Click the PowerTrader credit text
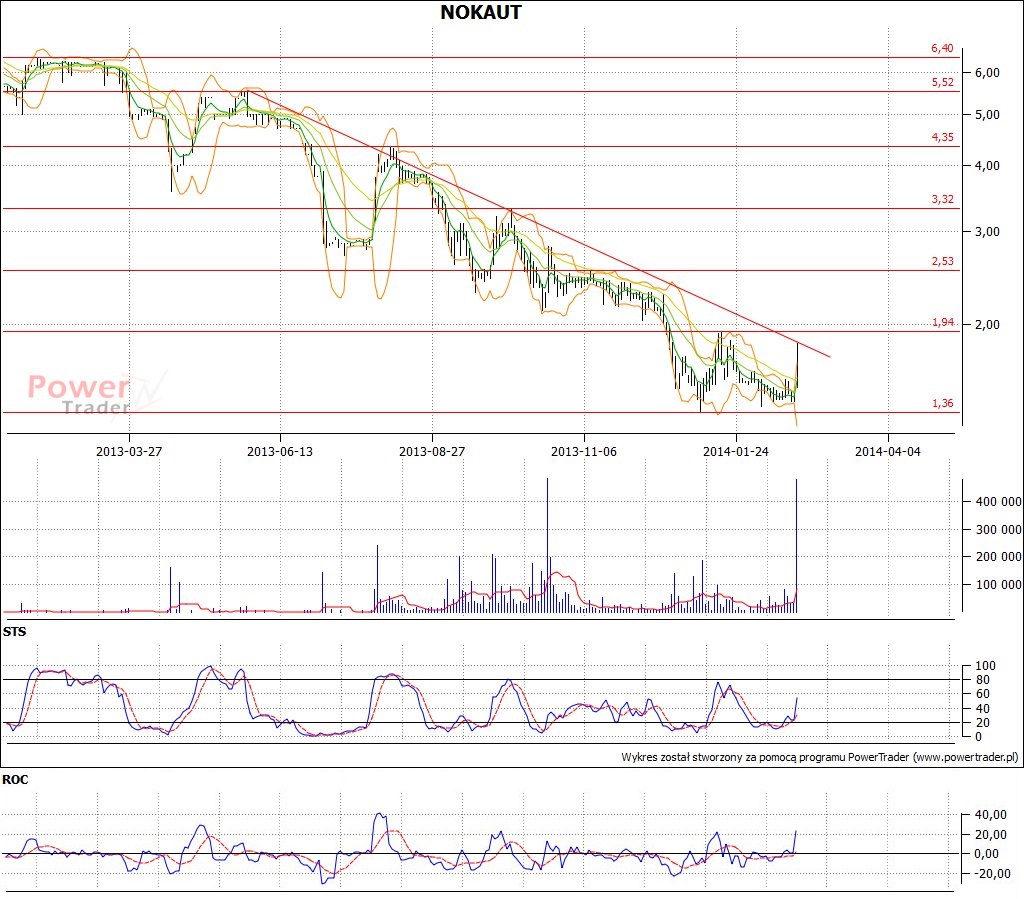This screenshot has width=1024, height=899. pyautogui.click(x=820, y=757)
